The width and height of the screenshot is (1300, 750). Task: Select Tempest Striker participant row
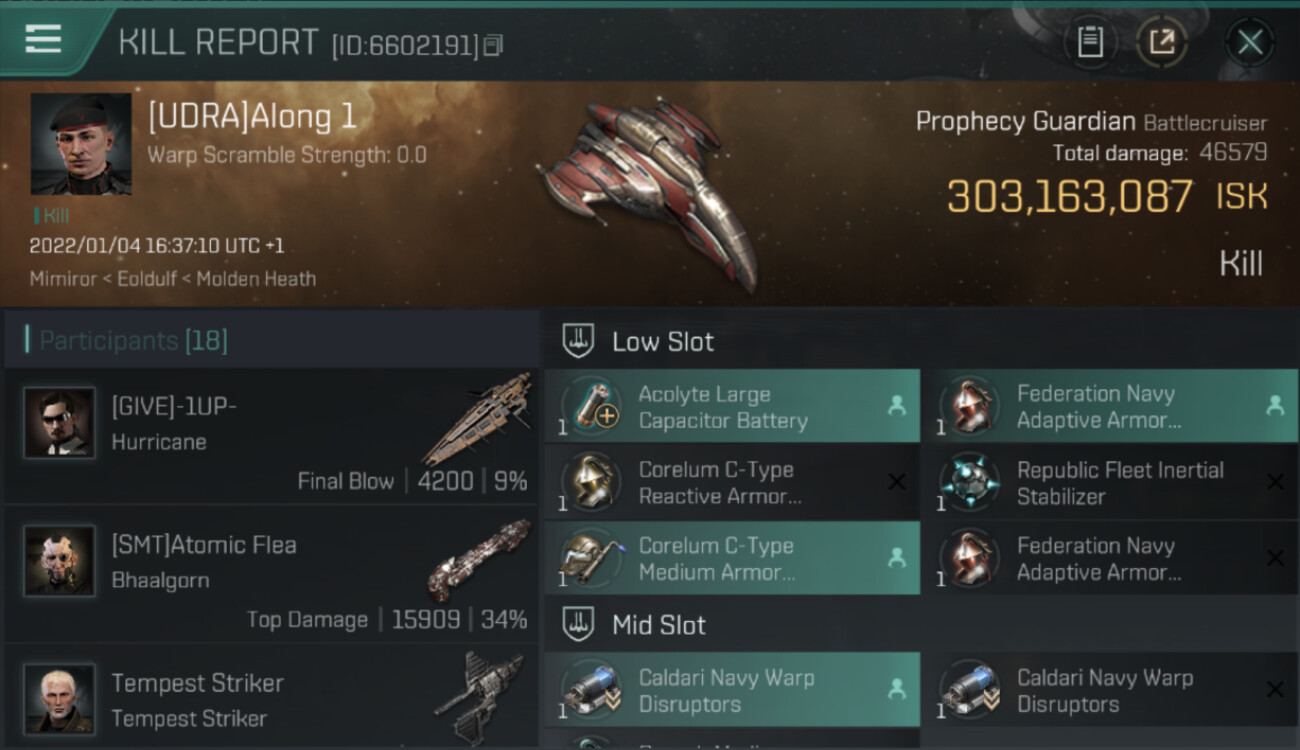(x=271, y=697)
